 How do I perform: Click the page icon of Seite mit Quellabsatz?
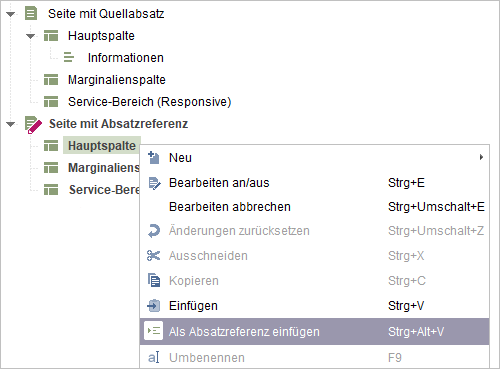coord(31,14)
